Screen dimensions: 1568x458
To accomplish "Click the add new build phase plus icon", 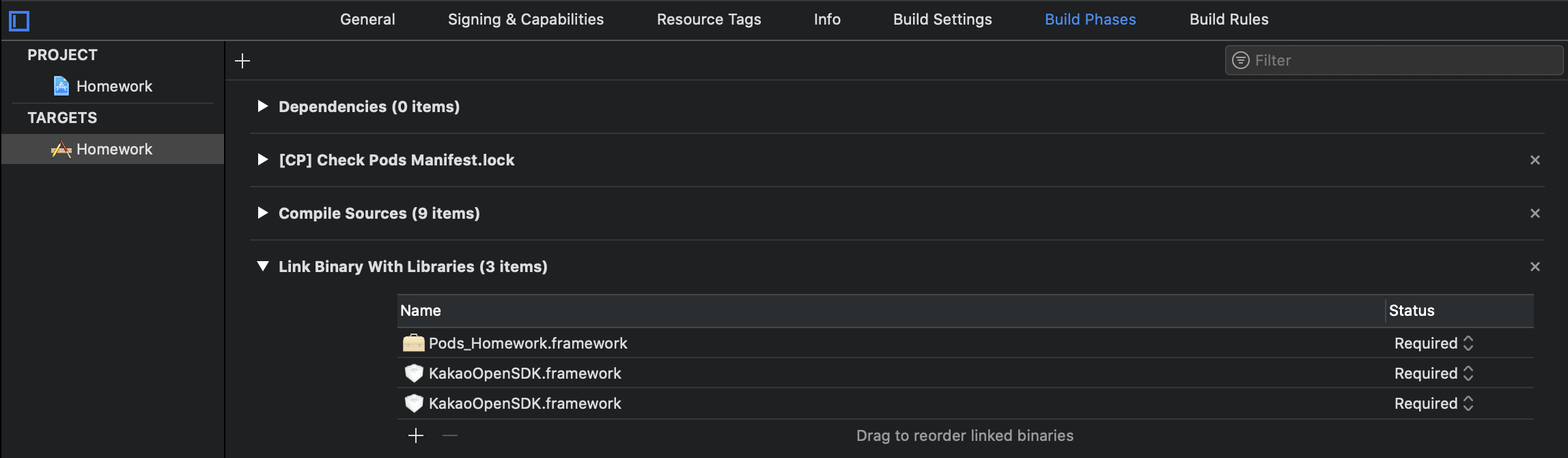I will point(242,61).
